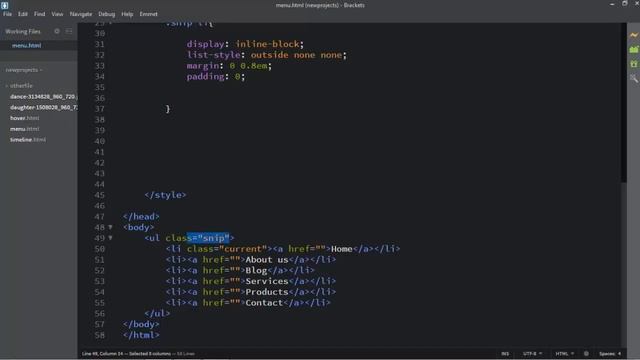Image resolution: width=640 pixels, height=360 pixels.
Task: Open the newprojects project dropdown
Action: point(24,70)
